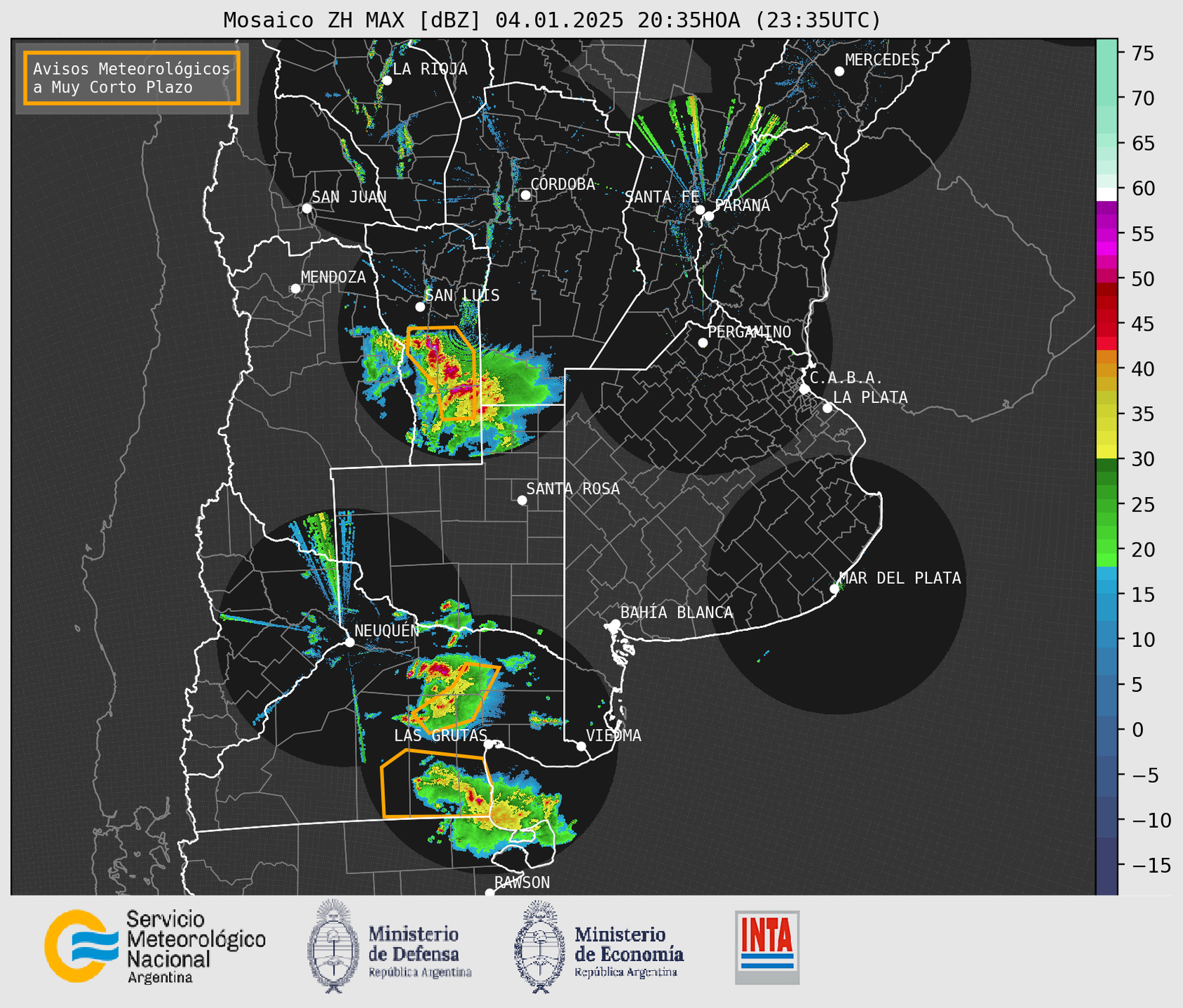The image size is (1183, 1008).
Task: Click the SANTA FE city marker dot
Action: (x=700, y=210)
